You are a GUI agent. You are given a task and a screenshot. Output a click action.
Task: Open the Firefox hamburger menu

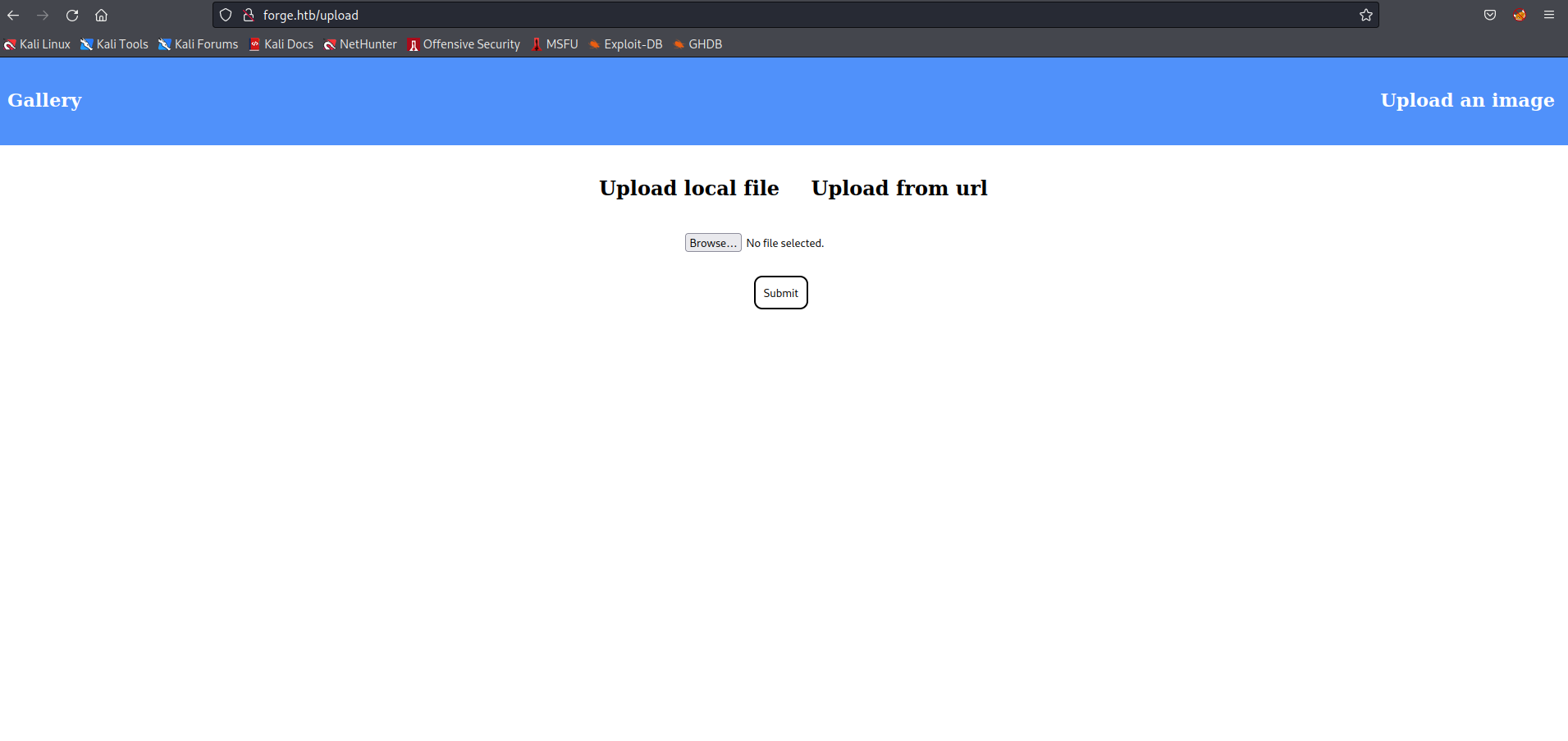point(1549,16)
